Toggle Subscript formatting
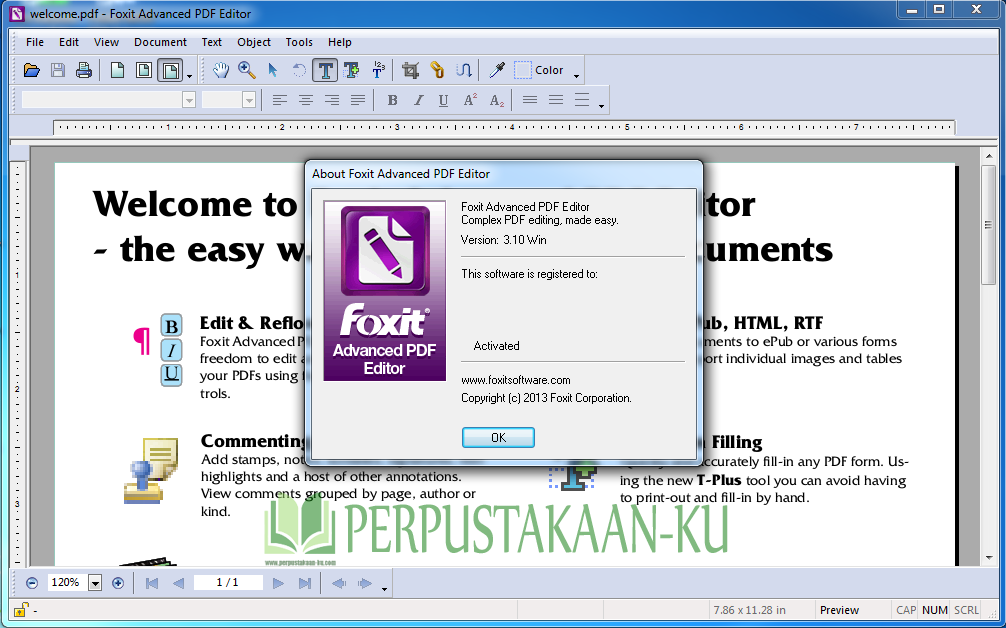1006x628 pixels. coord(497,100)
